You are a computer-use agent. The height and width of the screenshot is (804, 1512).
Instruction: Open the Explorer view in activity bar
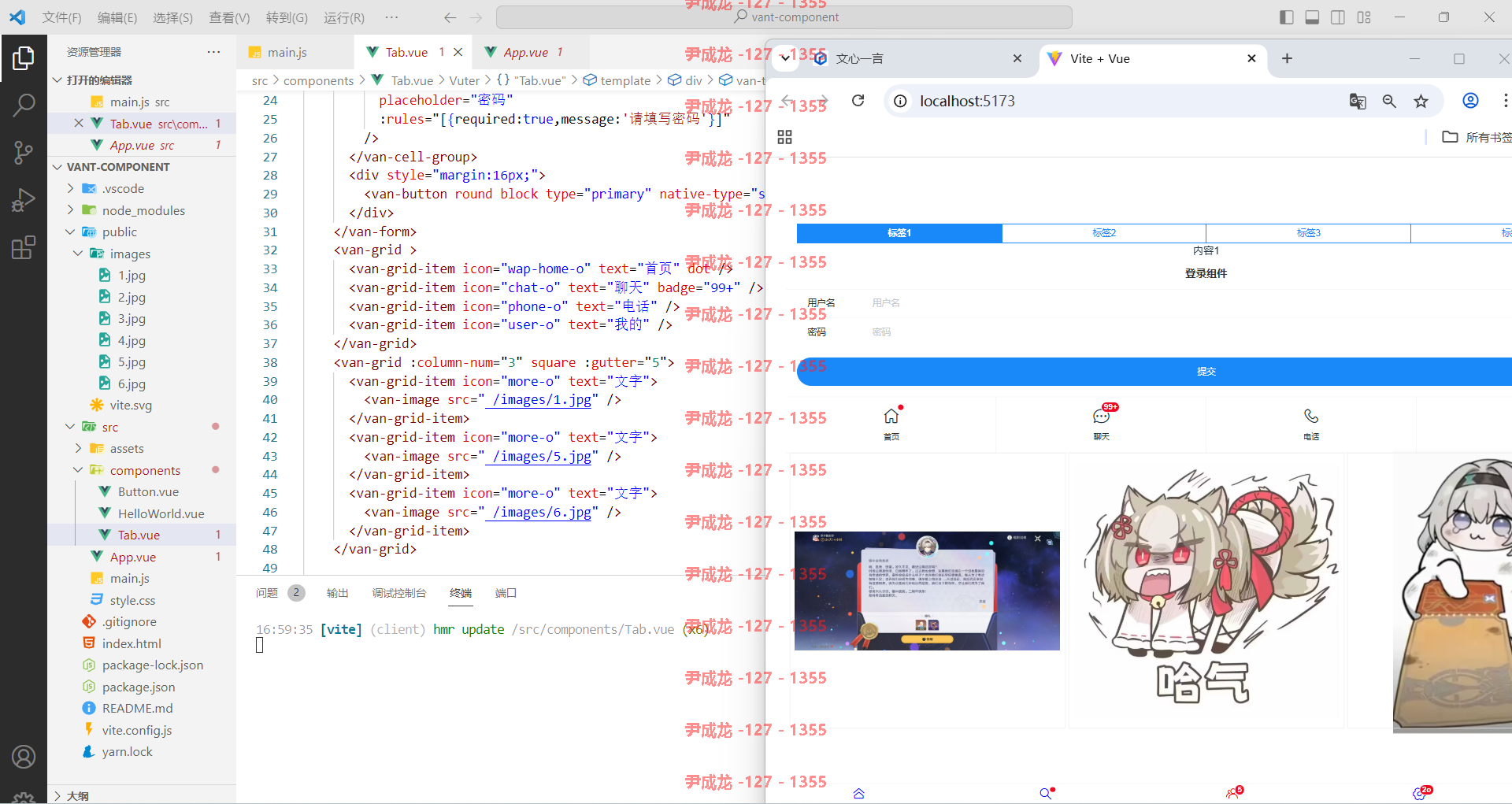tap(24, 58)
